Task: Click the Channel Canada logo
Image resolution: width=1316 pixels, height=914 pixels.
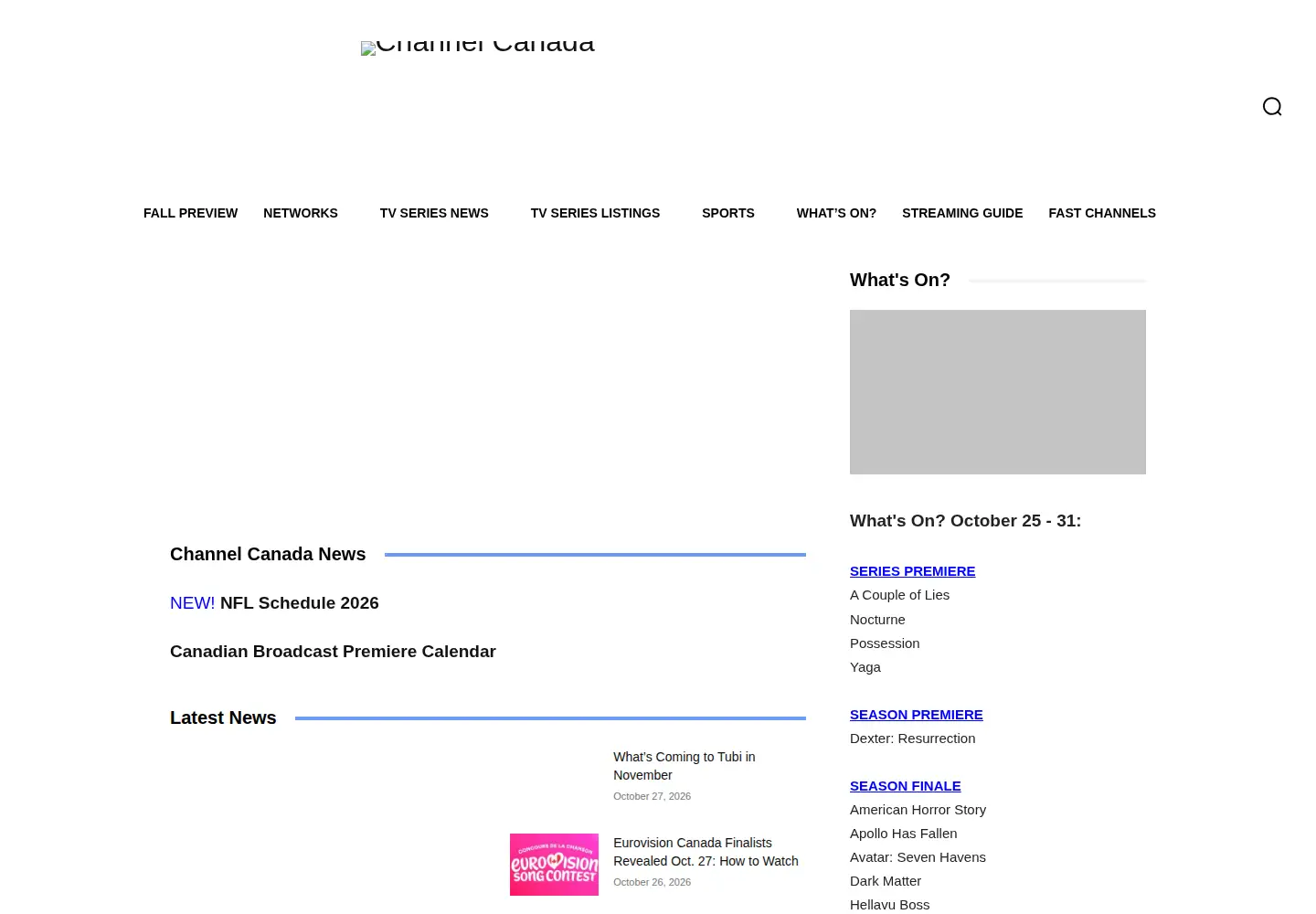Action: click(478, 48)
